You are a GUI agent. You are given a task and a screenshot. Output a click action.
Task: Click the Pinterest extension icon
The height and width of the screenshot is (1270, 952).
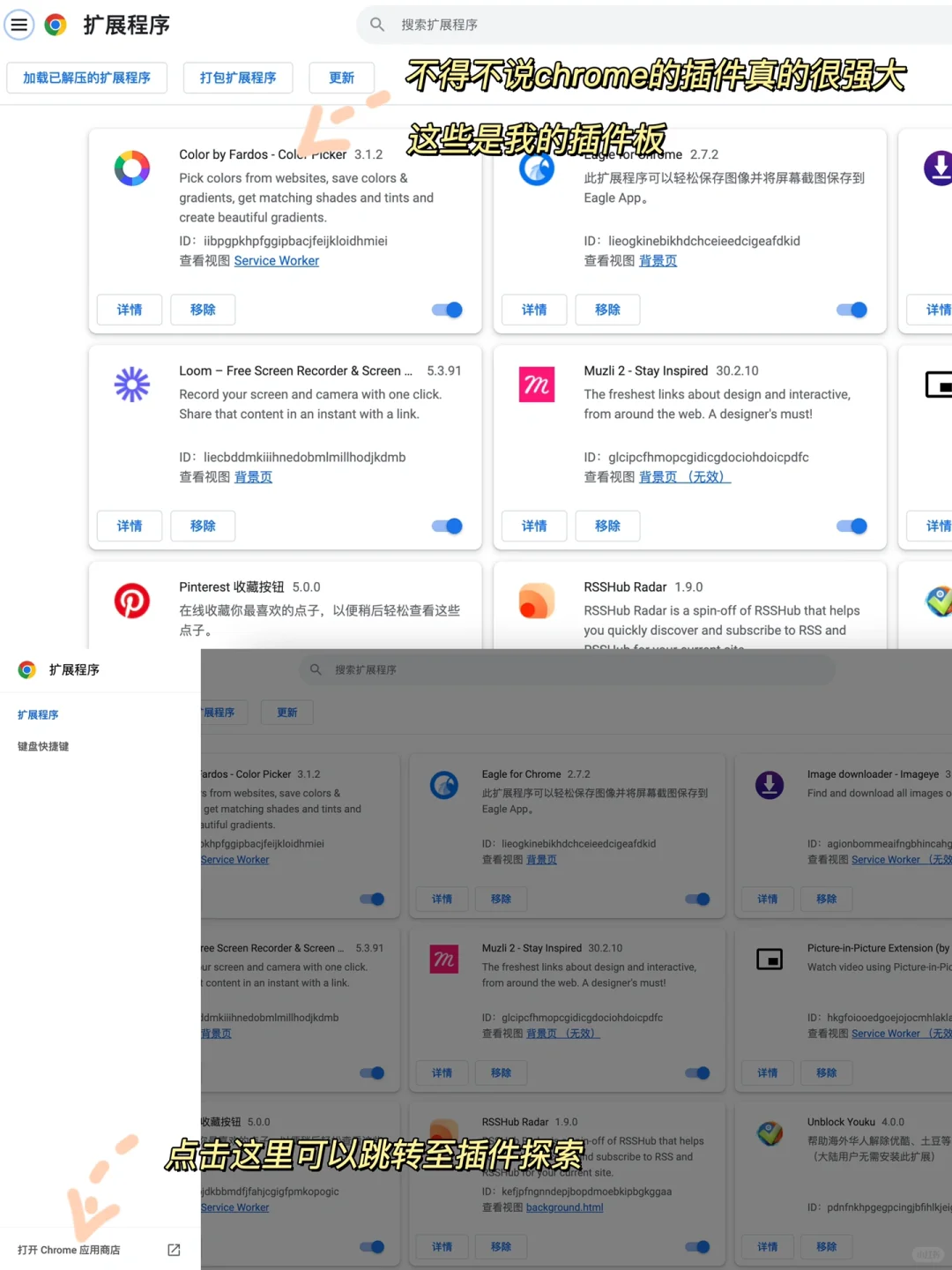tap(132, 601)
